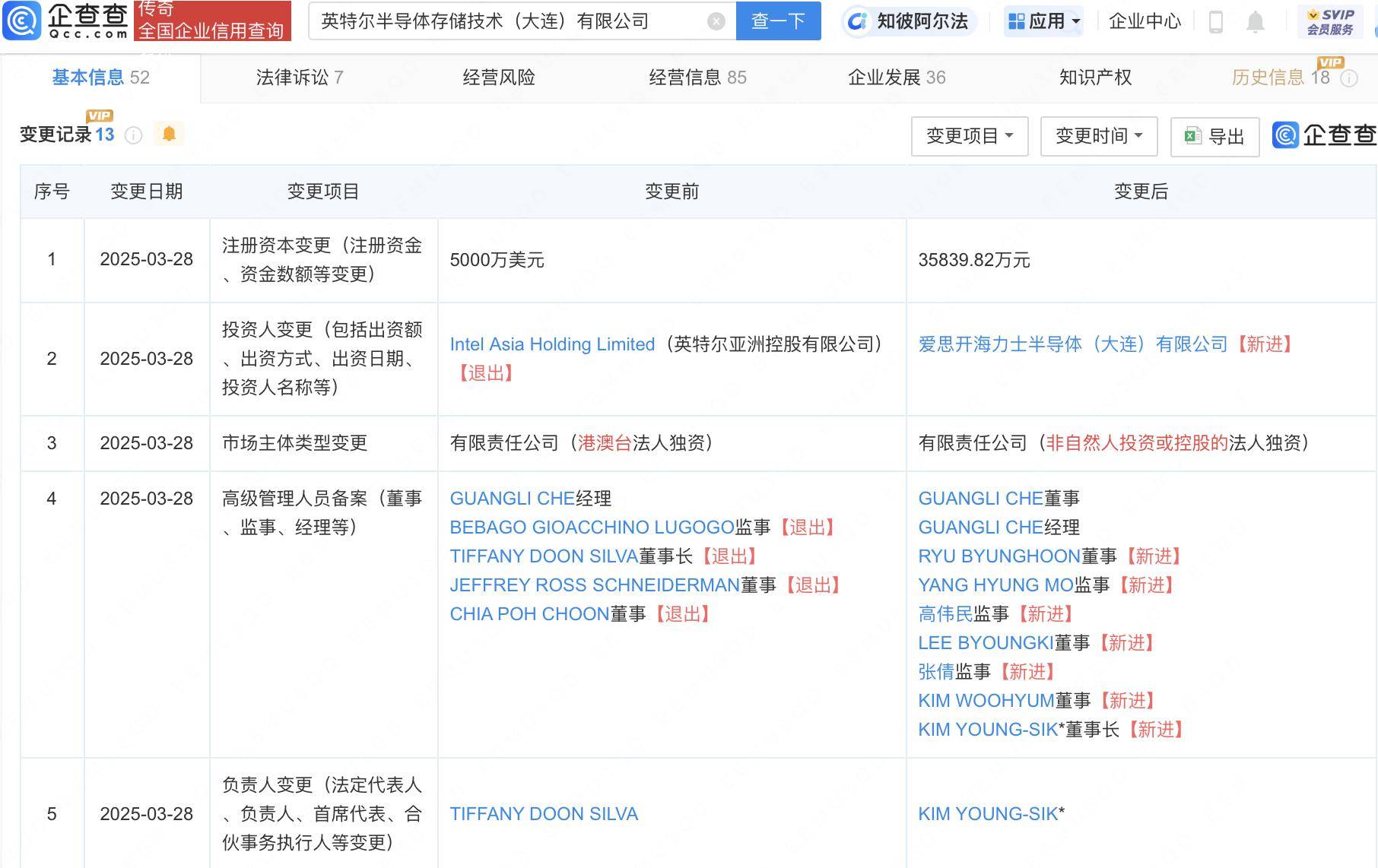Click info icon next to 变更记录
Screen dimensions: 1378x868
tap(133, 135)
